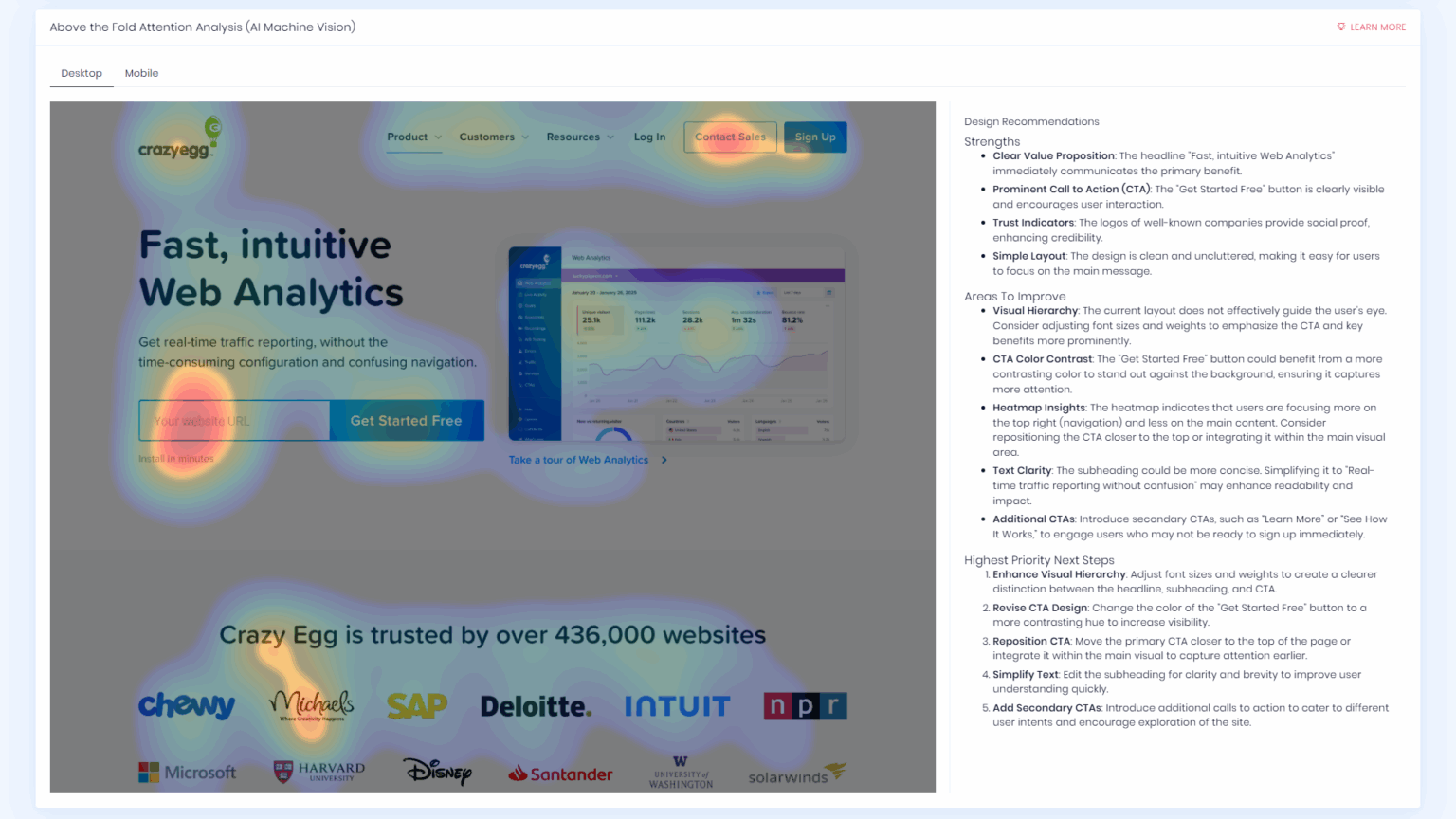Select the Chewy company logo
The image size is (1456, 819).
pyautogui.click(x=187, y=705)
